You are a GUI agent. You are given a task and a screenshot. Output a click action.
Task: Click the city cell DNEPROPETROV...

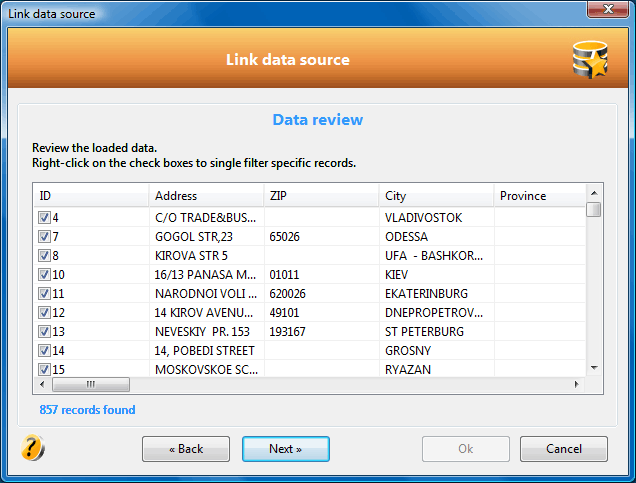click(x=434, y=313)
